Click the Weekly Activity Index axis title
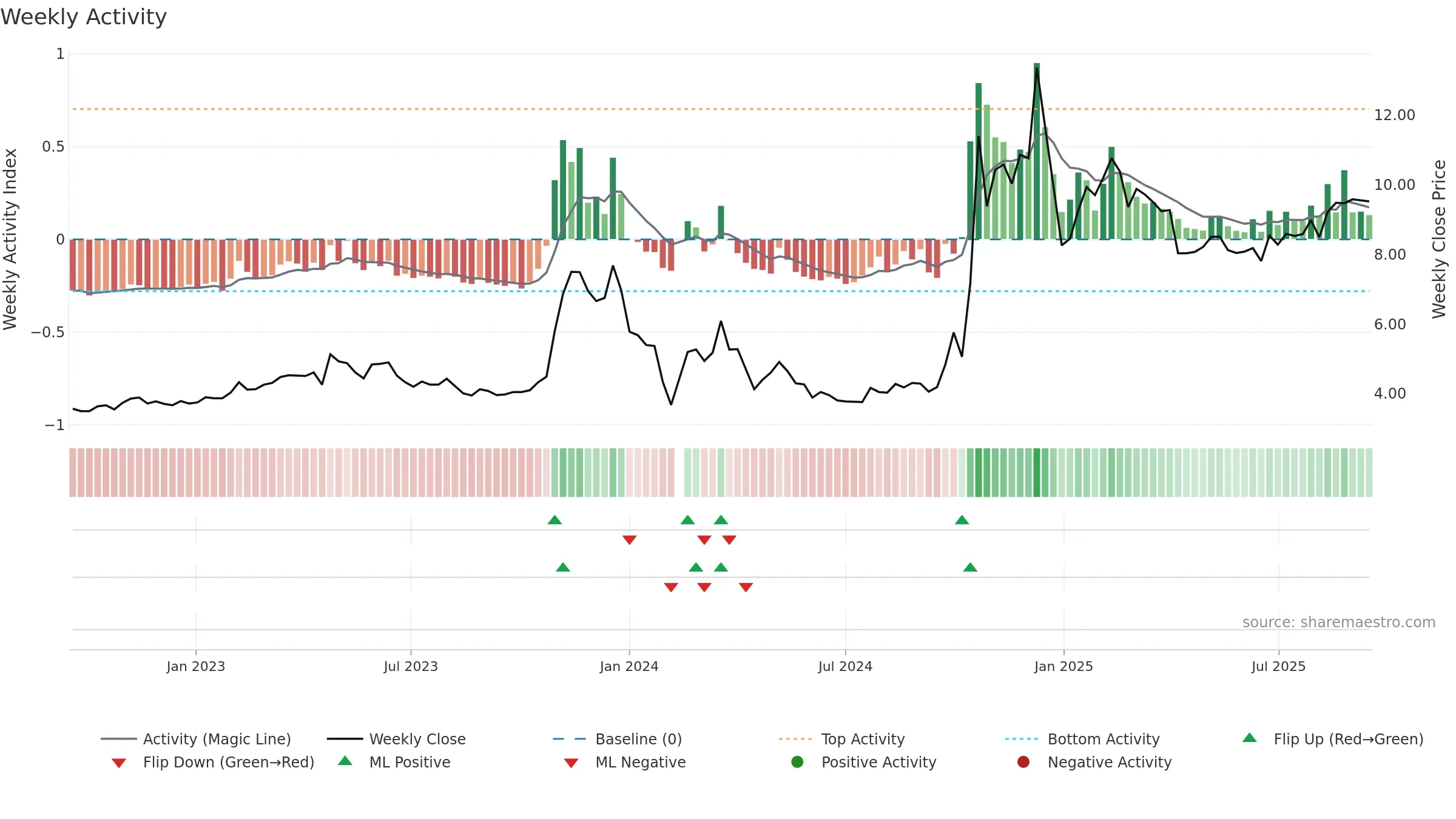The height and width of the screenshot is (819, 1456). [10, 239]
